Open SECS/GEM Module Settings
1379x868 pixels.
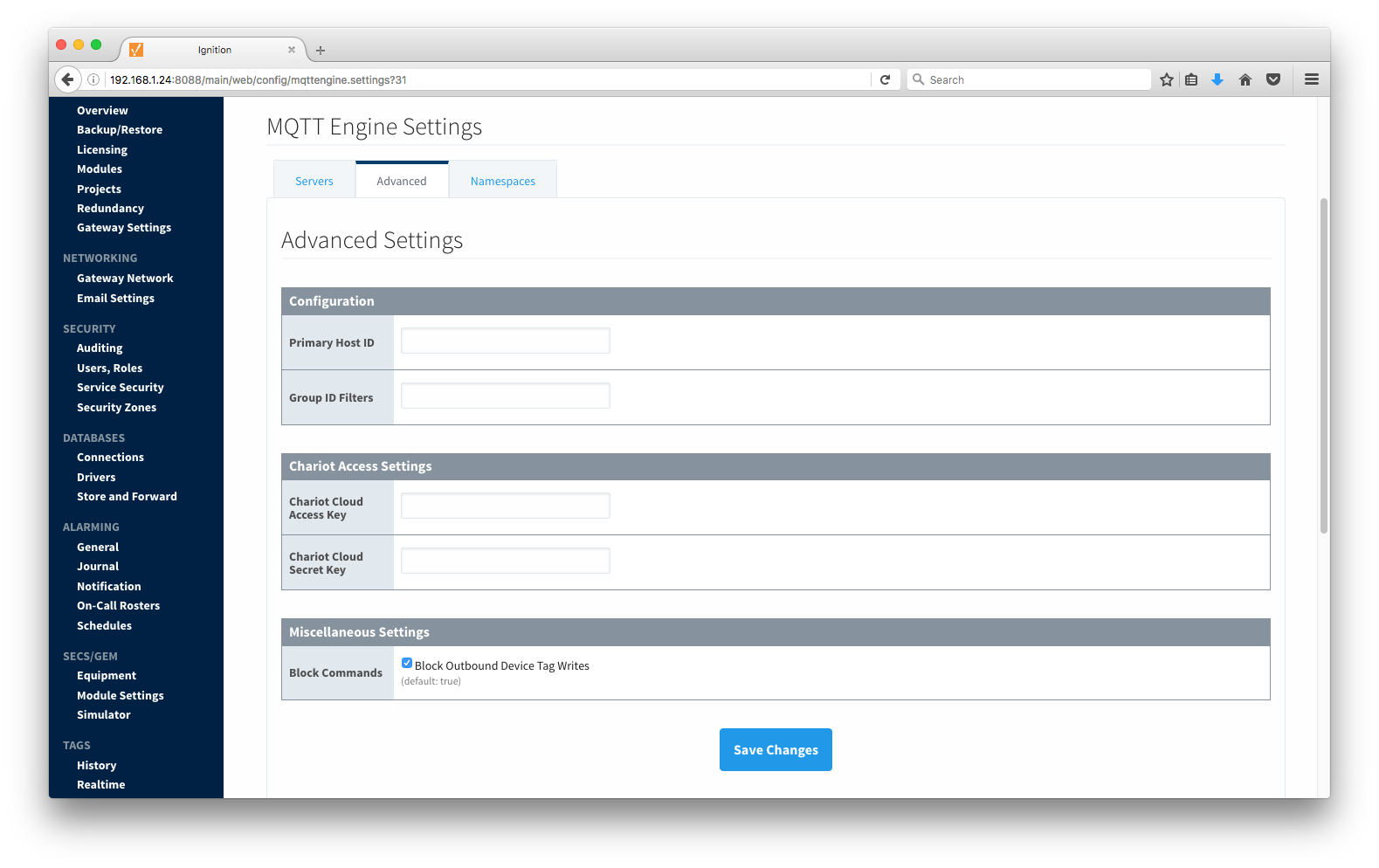tap(121, 696)
